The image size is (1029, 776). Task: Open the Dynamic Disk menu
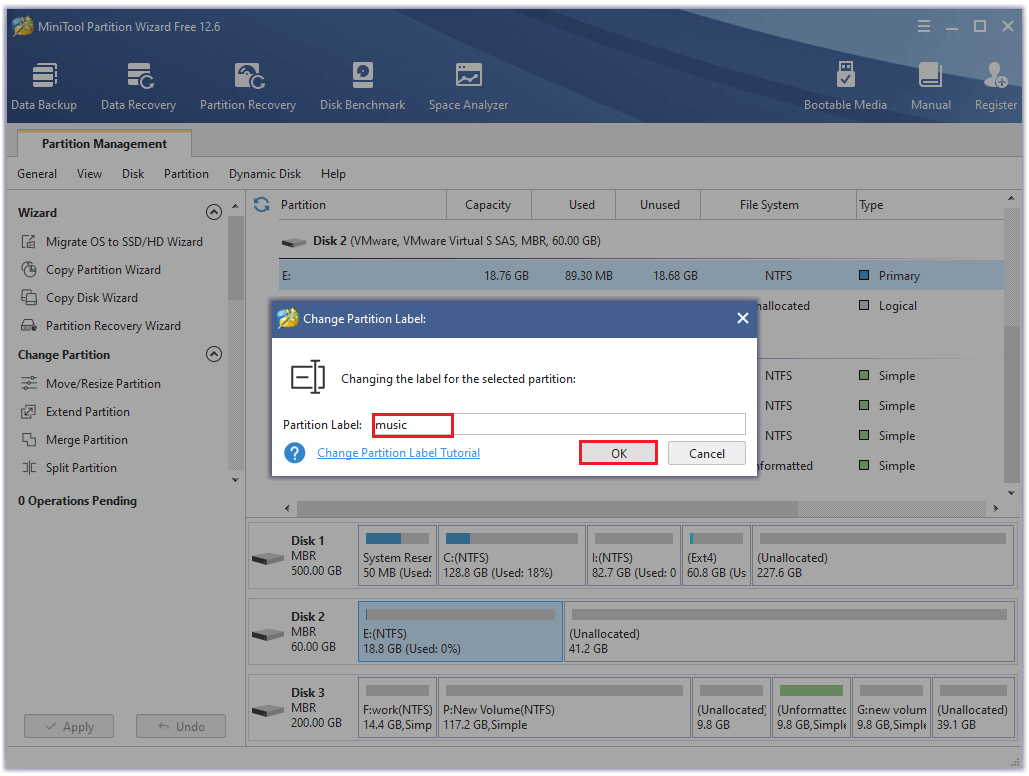point(265,174)
